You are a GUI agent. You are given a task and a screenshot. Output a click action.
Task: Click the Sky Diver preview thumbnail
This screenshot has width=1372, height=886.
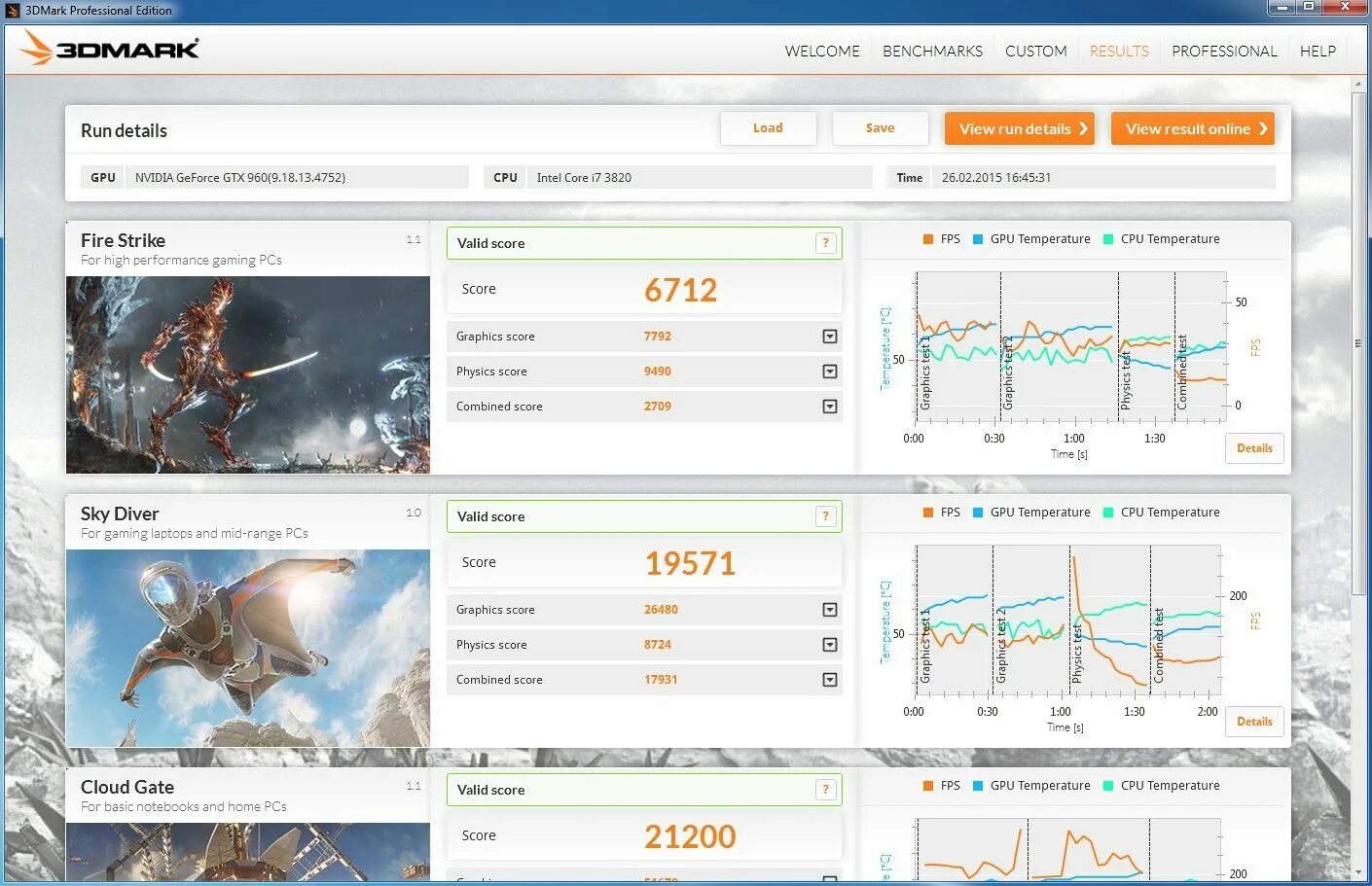[248, 648]
